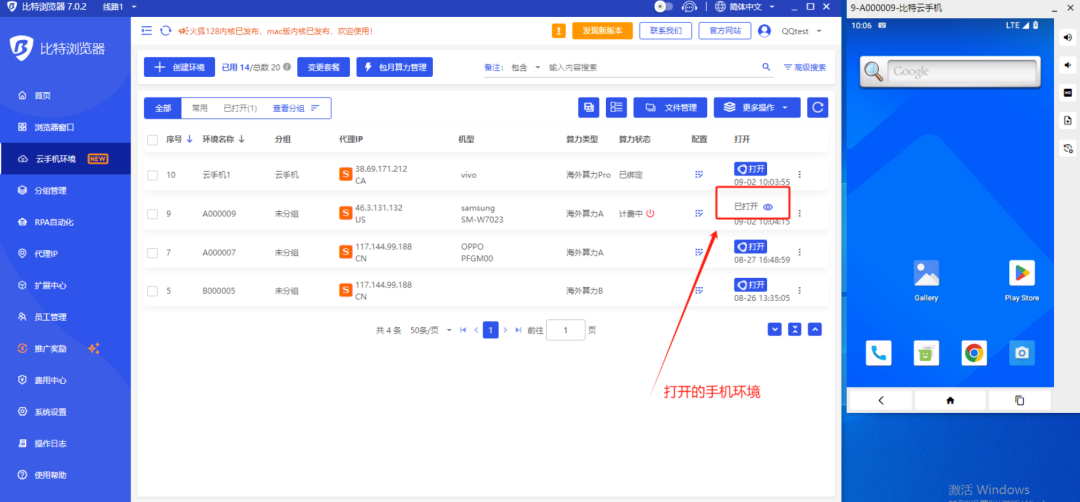Select the 全部 tab
The height and width of the screenshot is (502, 1080).
pos(163,108)
